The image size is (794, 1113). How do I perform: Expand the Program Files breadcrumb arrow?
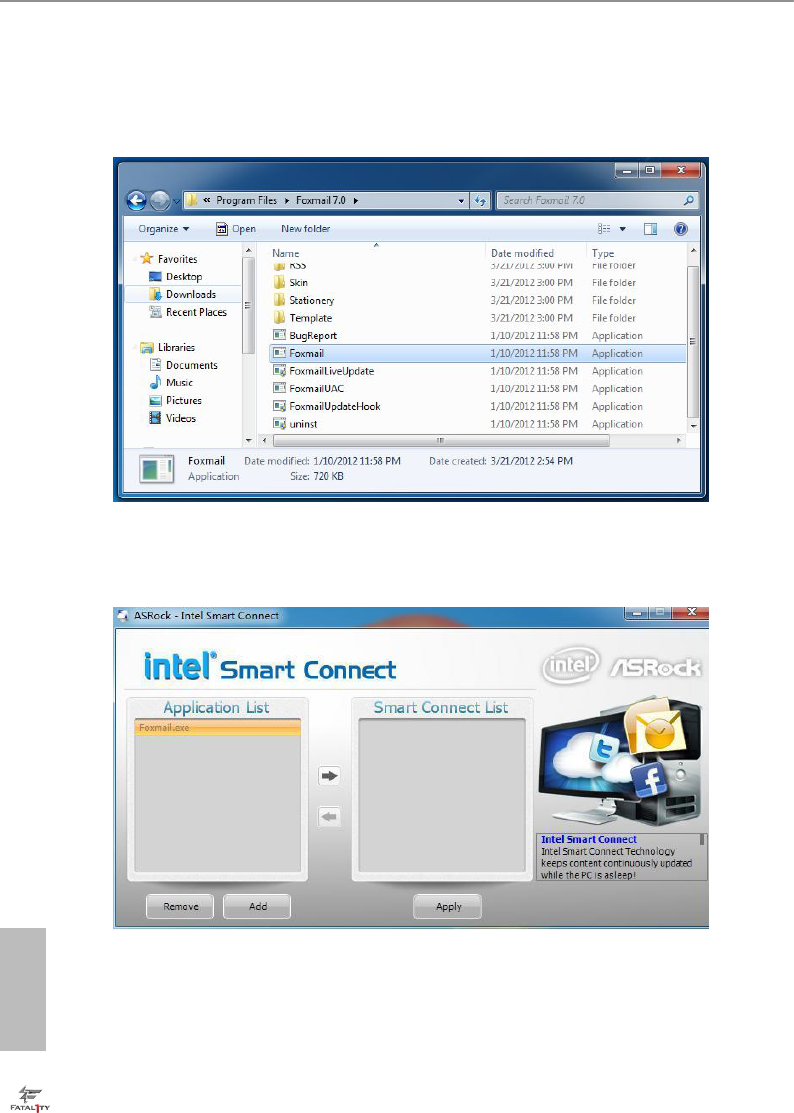[287, 201]
